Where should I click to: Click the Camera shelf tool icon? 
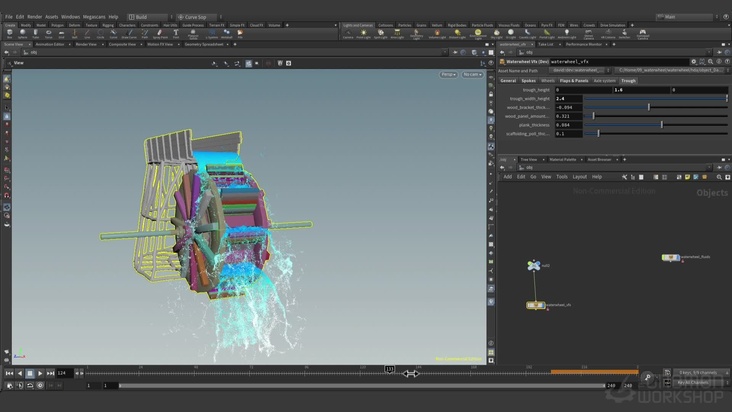coord(348,34)
